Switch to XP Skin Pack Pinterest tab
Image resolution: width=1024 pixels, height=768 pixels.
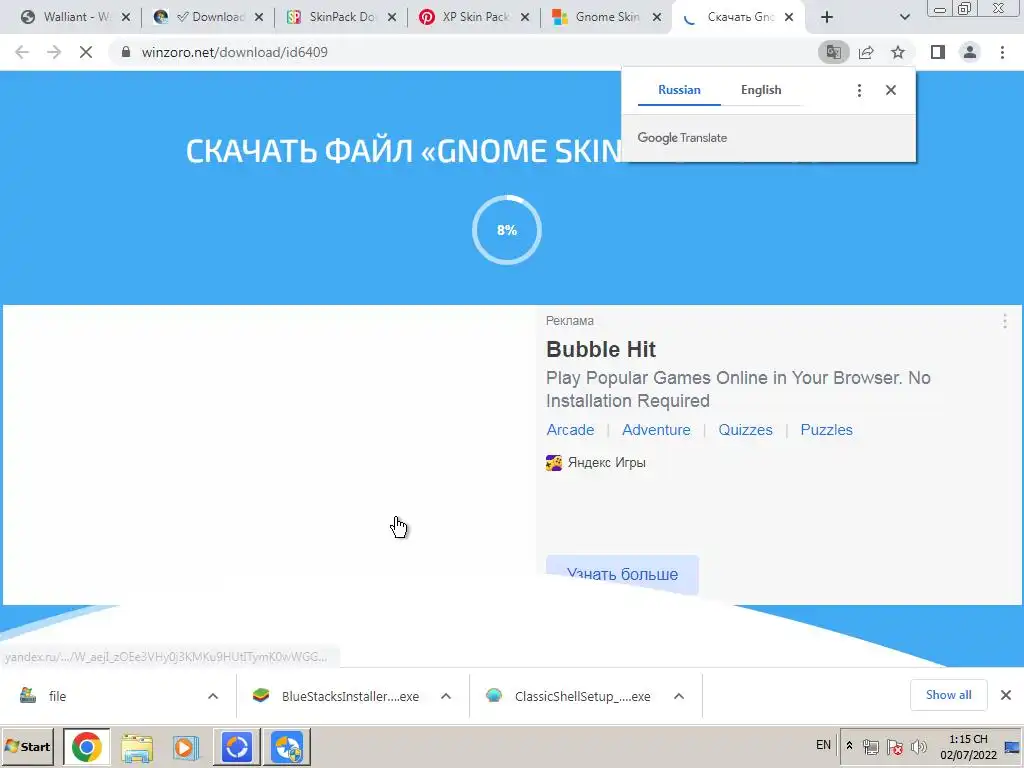click(x=473, y=17)
